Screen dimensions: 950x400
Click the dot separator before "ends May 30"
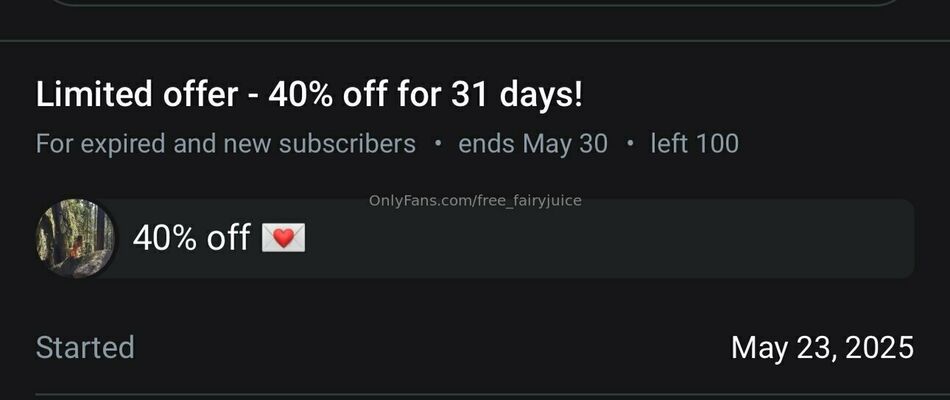[x=437, y=145]
